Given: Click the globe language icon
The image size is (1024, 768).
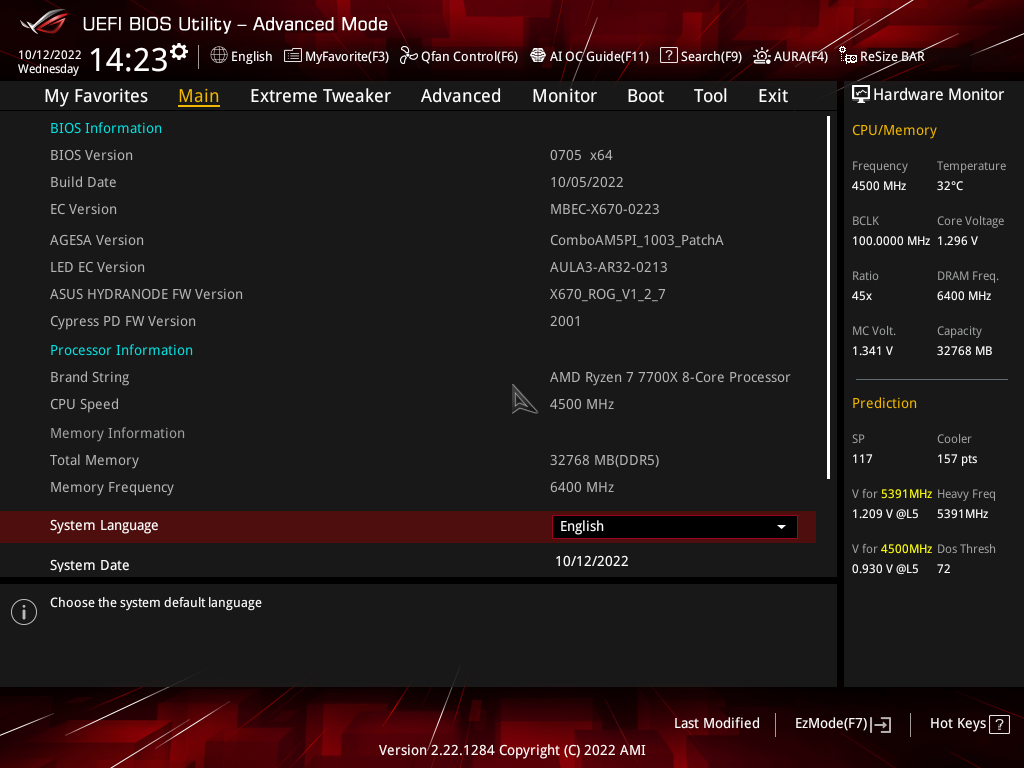Looking at the screenshot, I should tap(219, 56).
